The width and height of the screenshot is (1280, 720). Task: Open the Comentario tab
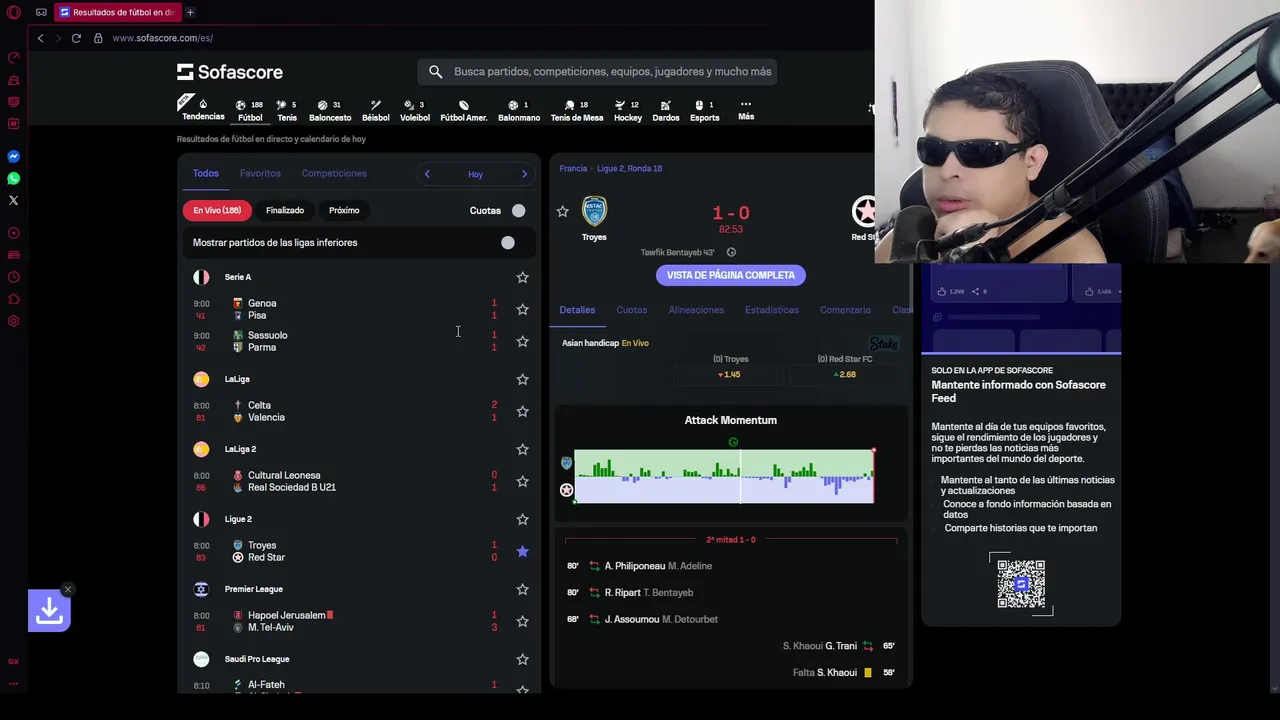845,310
